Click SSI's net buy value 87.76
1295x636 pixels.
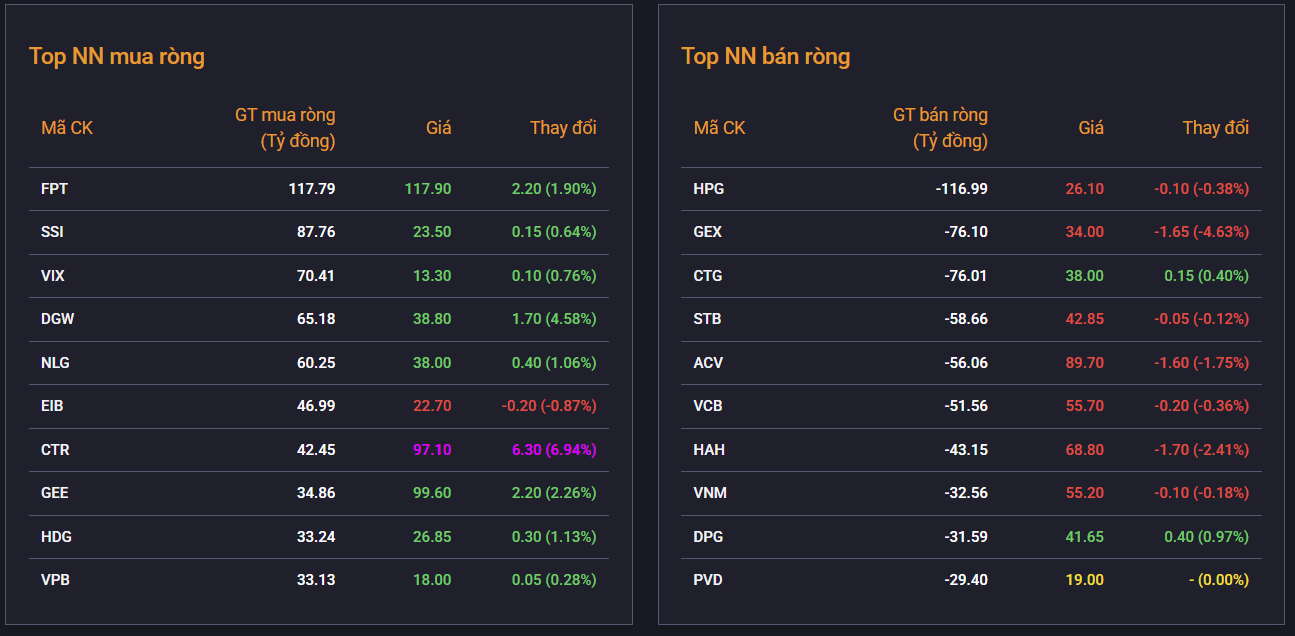pos(316,232)
